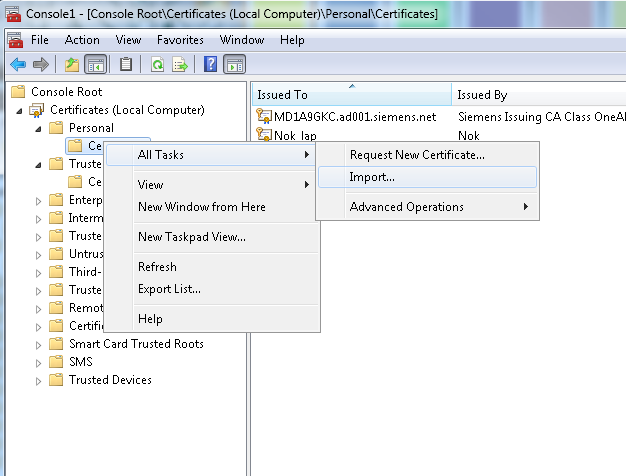This screenshot has width=626, height=476.
Task: Toggle Show/Hide Action Pane icon
Action: click(235, 65)
